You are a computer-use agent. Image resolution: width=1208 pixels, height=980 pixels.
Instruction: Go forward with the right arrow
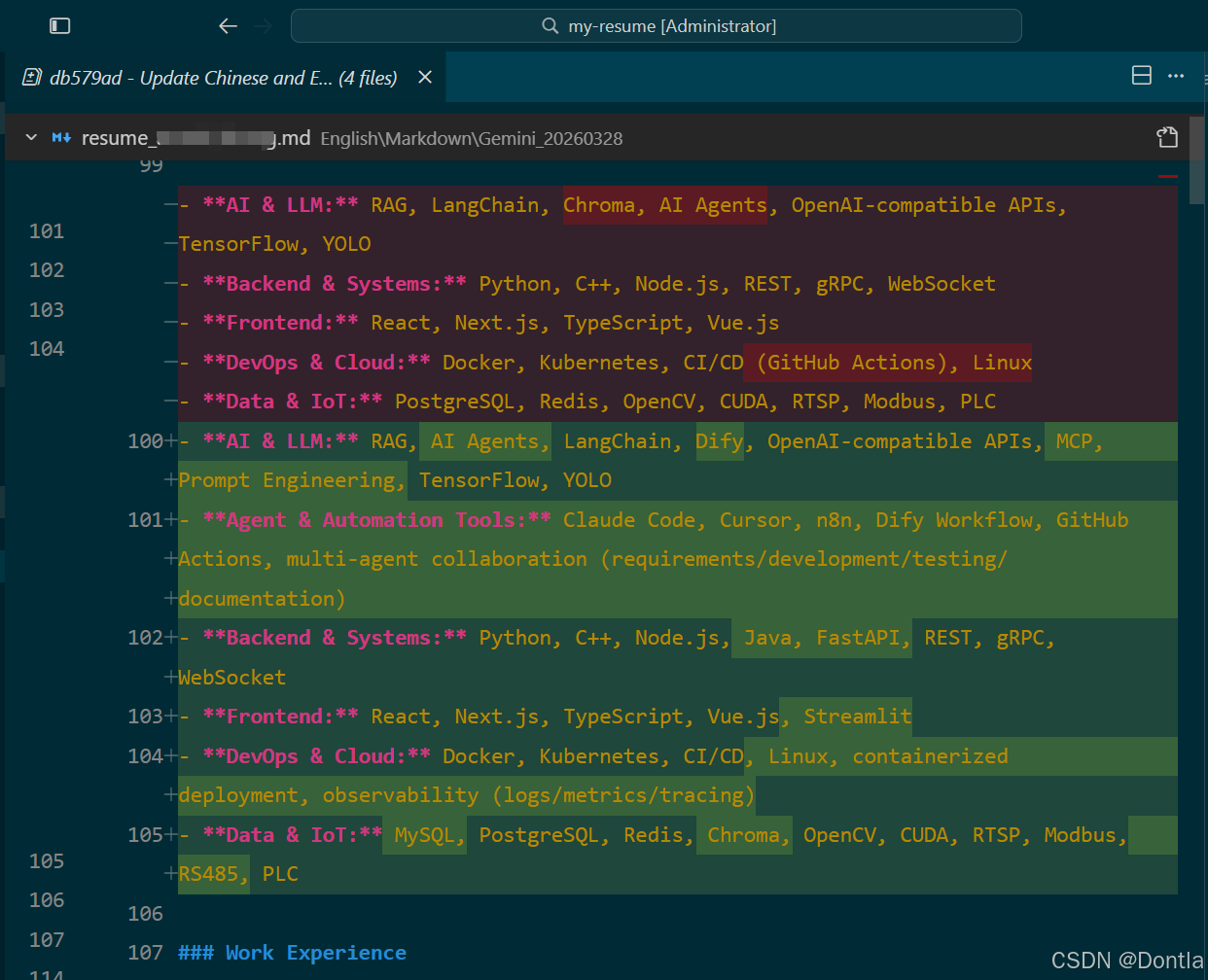[x=263, y=26]
